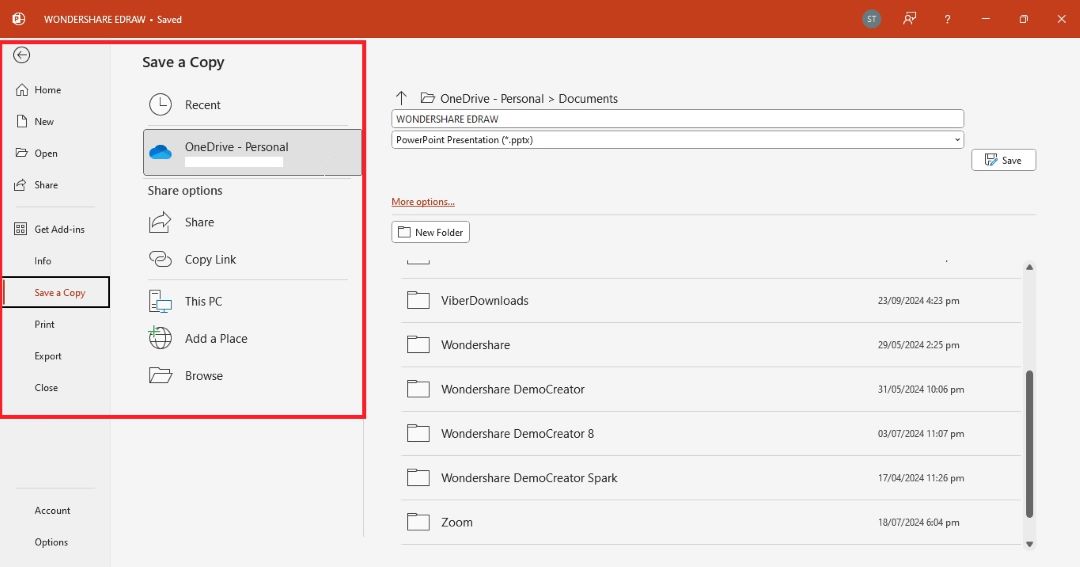Select the Wondershare DemoCreator folder row
The image size is (1080, 567).
tap(711, 389)
